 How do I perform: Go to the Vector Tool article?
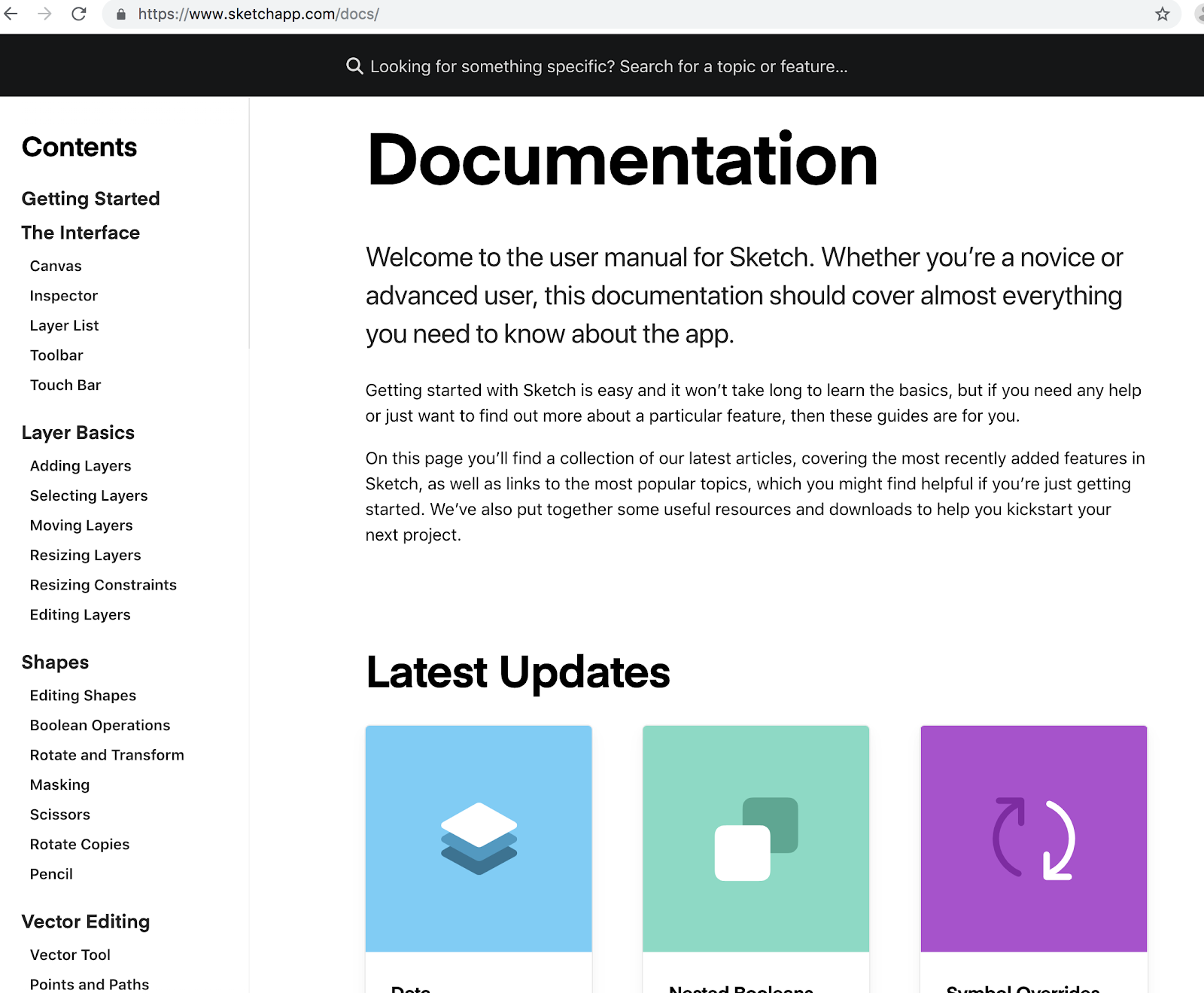tap(70, 955)
